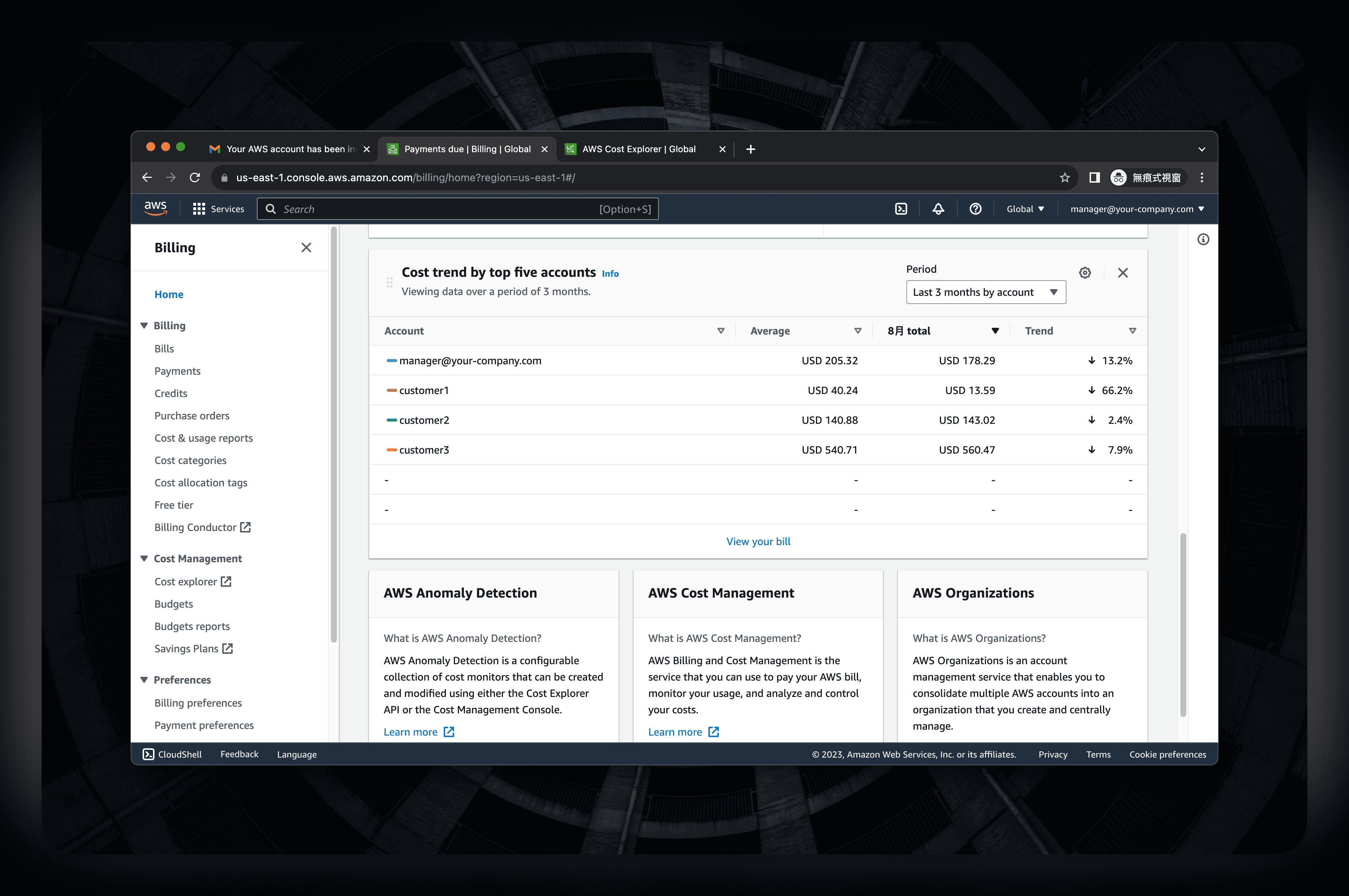Close the Gmail AWS account tab
1349x896 pixels.
coord(366,149)
